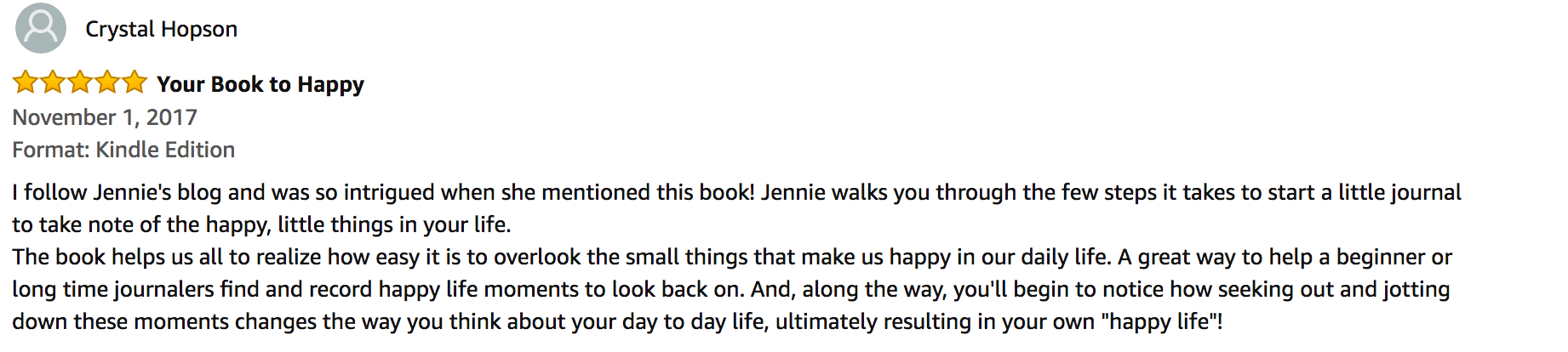1568x352 pixels.
Task: Click the second gold rating star
Action: coord(53,82)
